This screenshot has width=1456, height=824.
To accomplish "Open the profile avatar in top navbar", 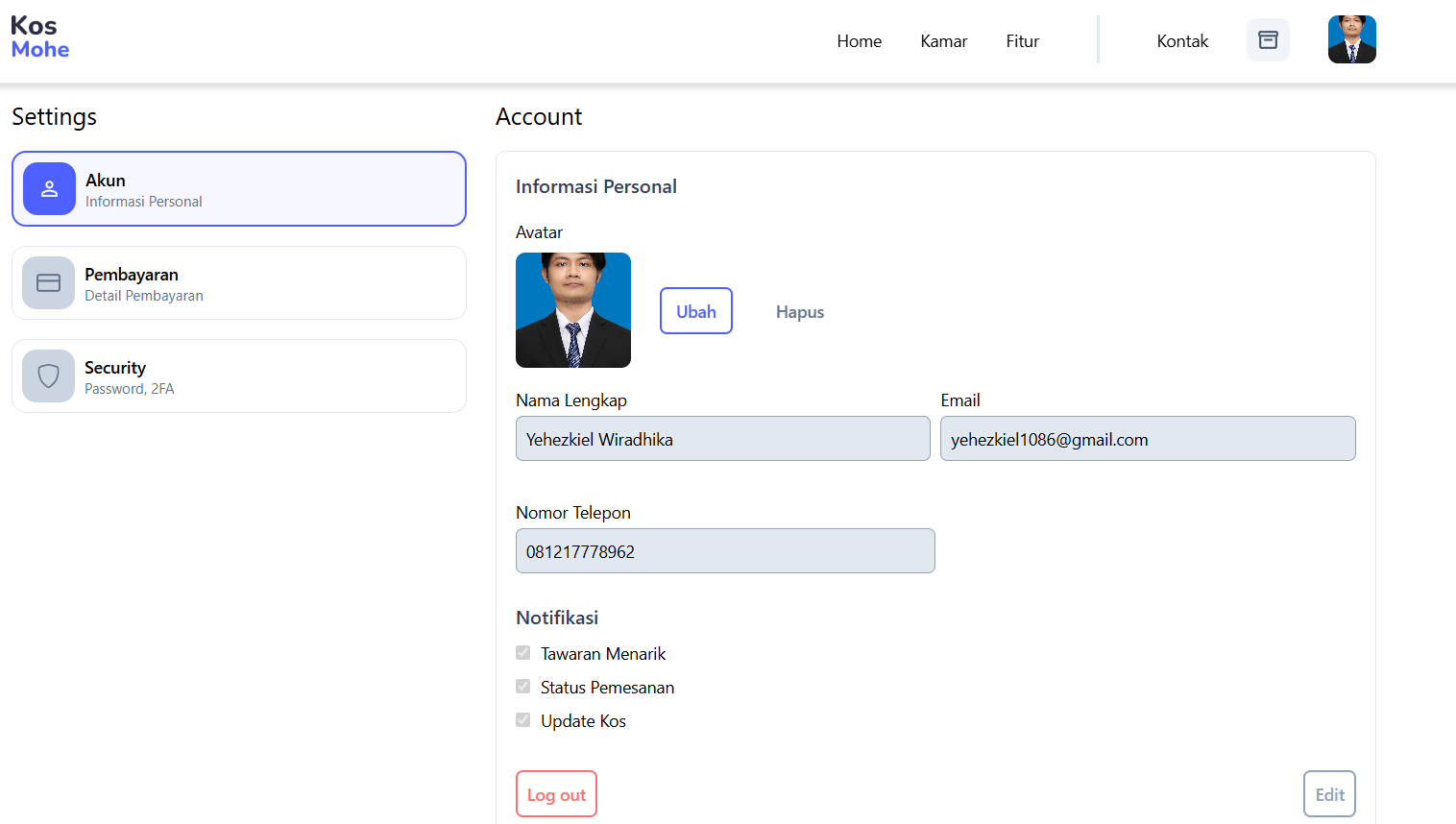I will (x=1351, y=39).
